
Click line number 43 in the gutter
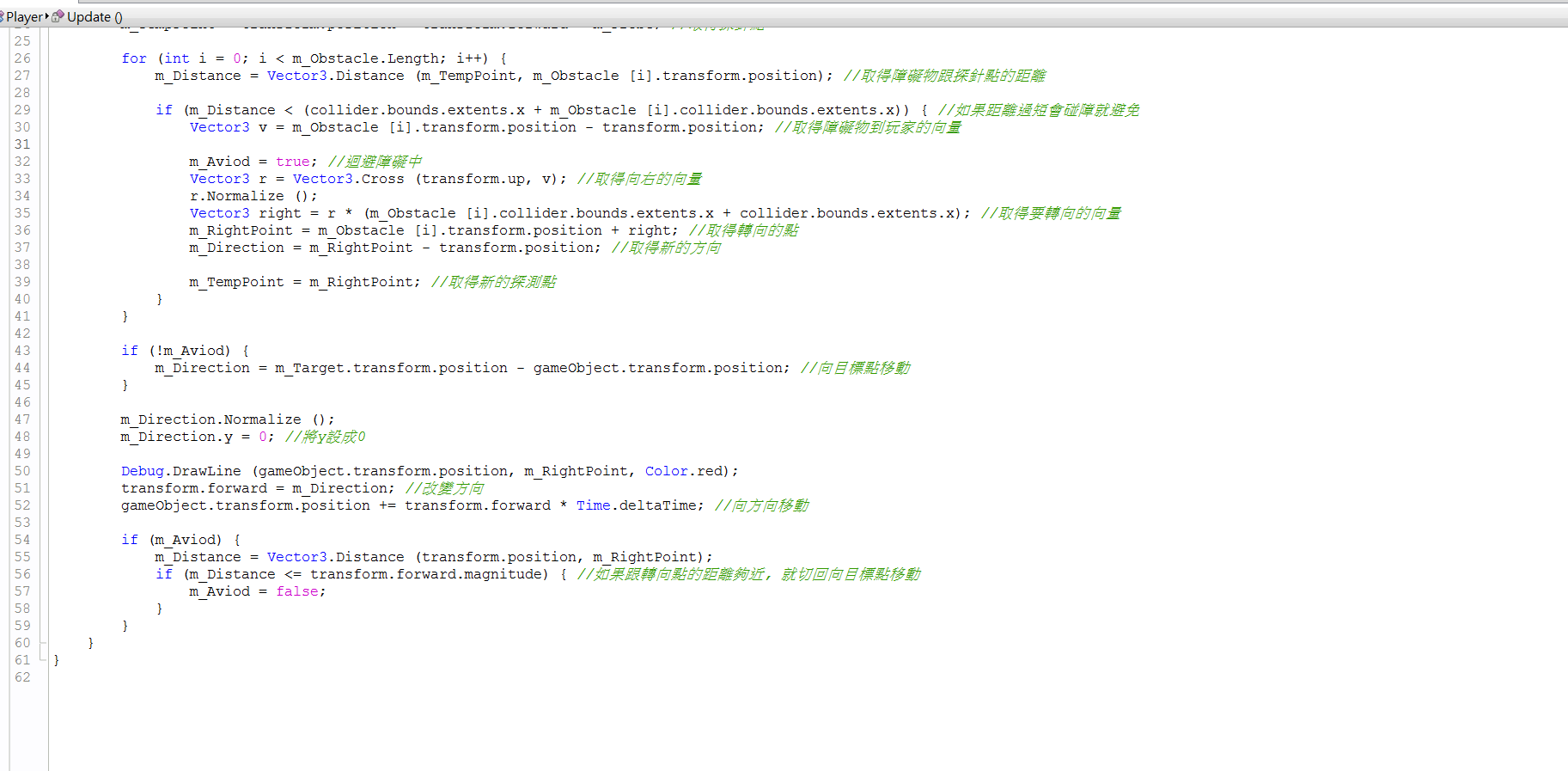click(22, 351)
